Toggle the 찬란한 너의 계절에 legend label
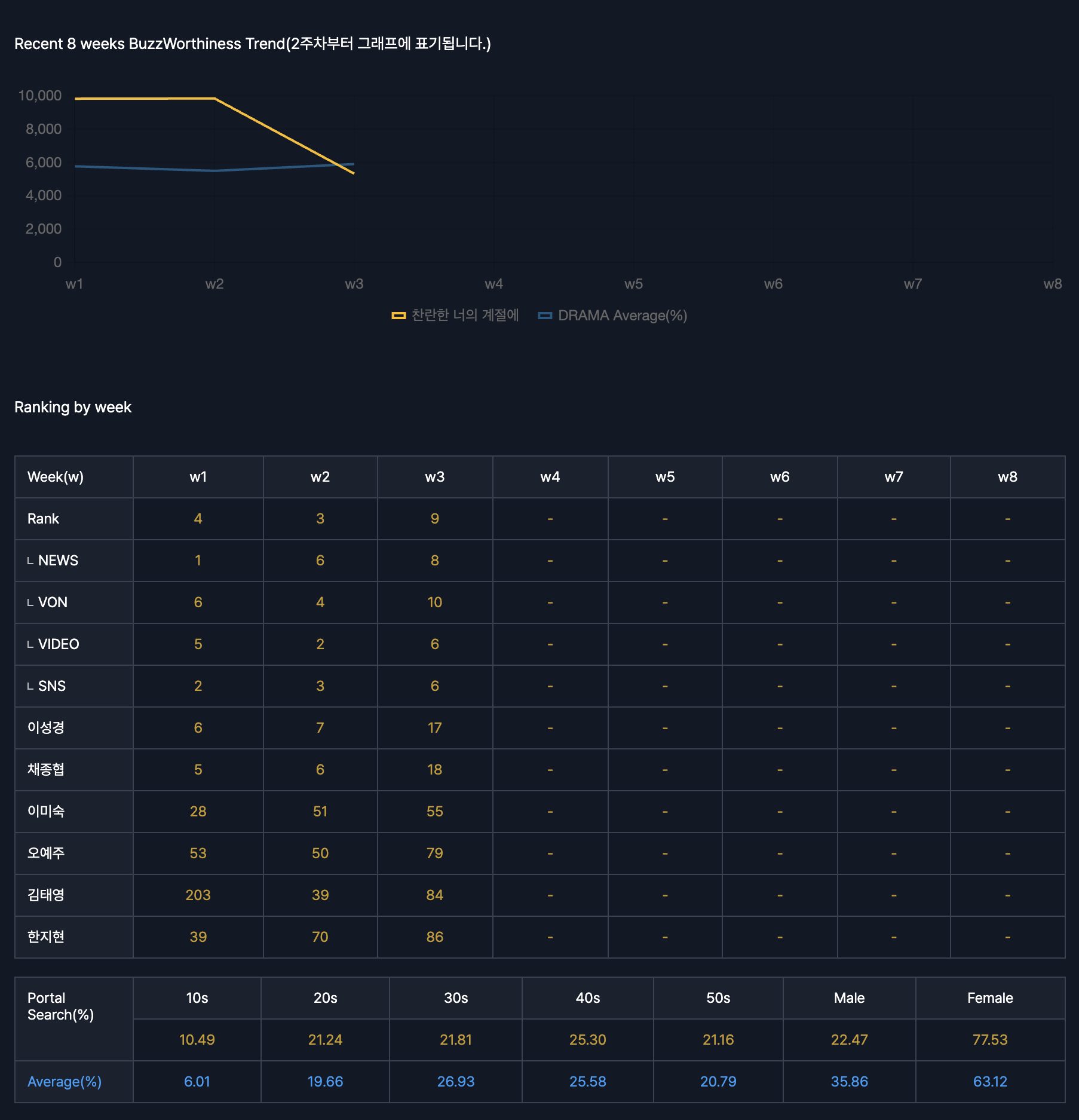This screenshot has width=1079, height=1120. pyautogui.click(x=465, y=316)
